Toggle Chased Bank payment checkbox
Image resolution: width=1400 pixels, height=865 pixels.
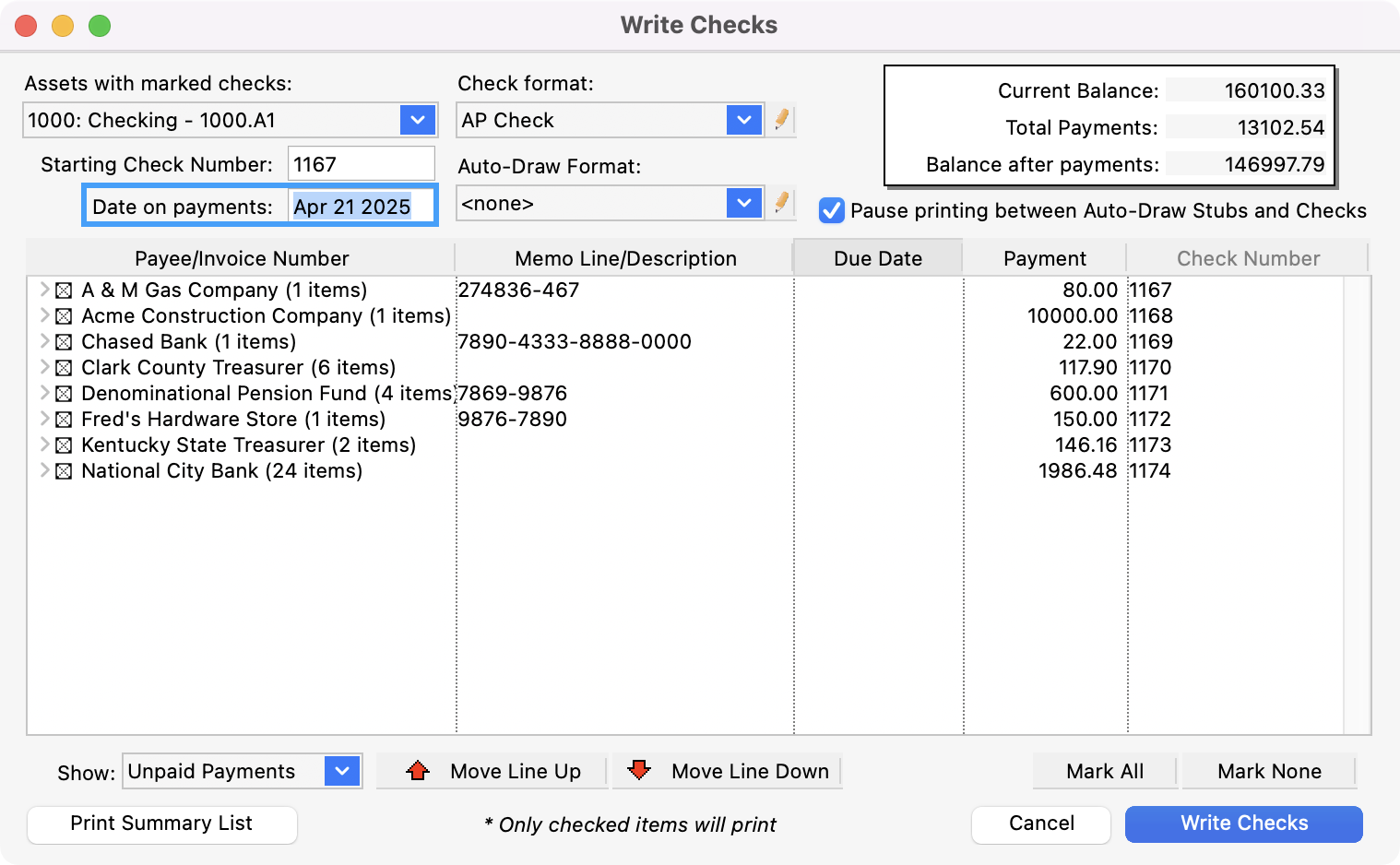point(64,342)
